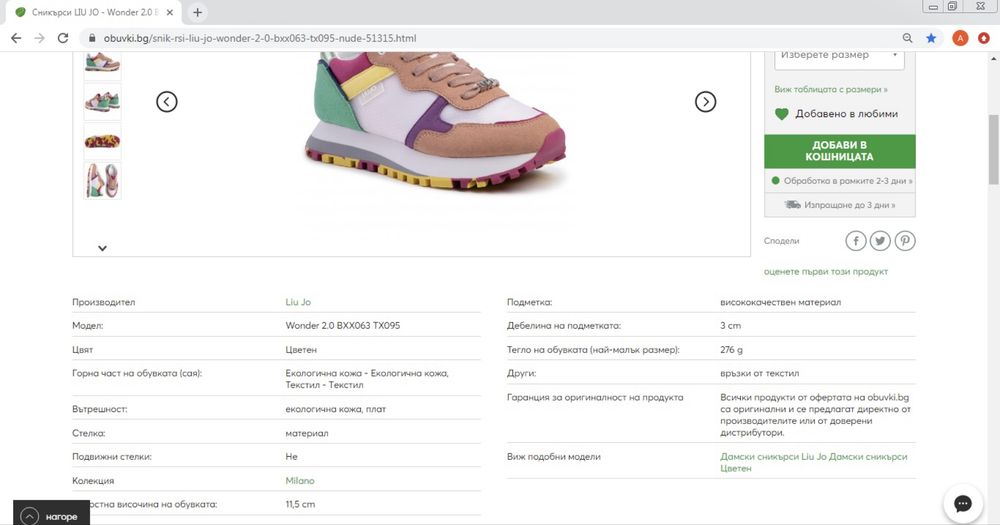The width and height of the screenshot is (1000, 525).
Task: Click the page vertical scrollbar thumb
Action: (x=993, y=149)
